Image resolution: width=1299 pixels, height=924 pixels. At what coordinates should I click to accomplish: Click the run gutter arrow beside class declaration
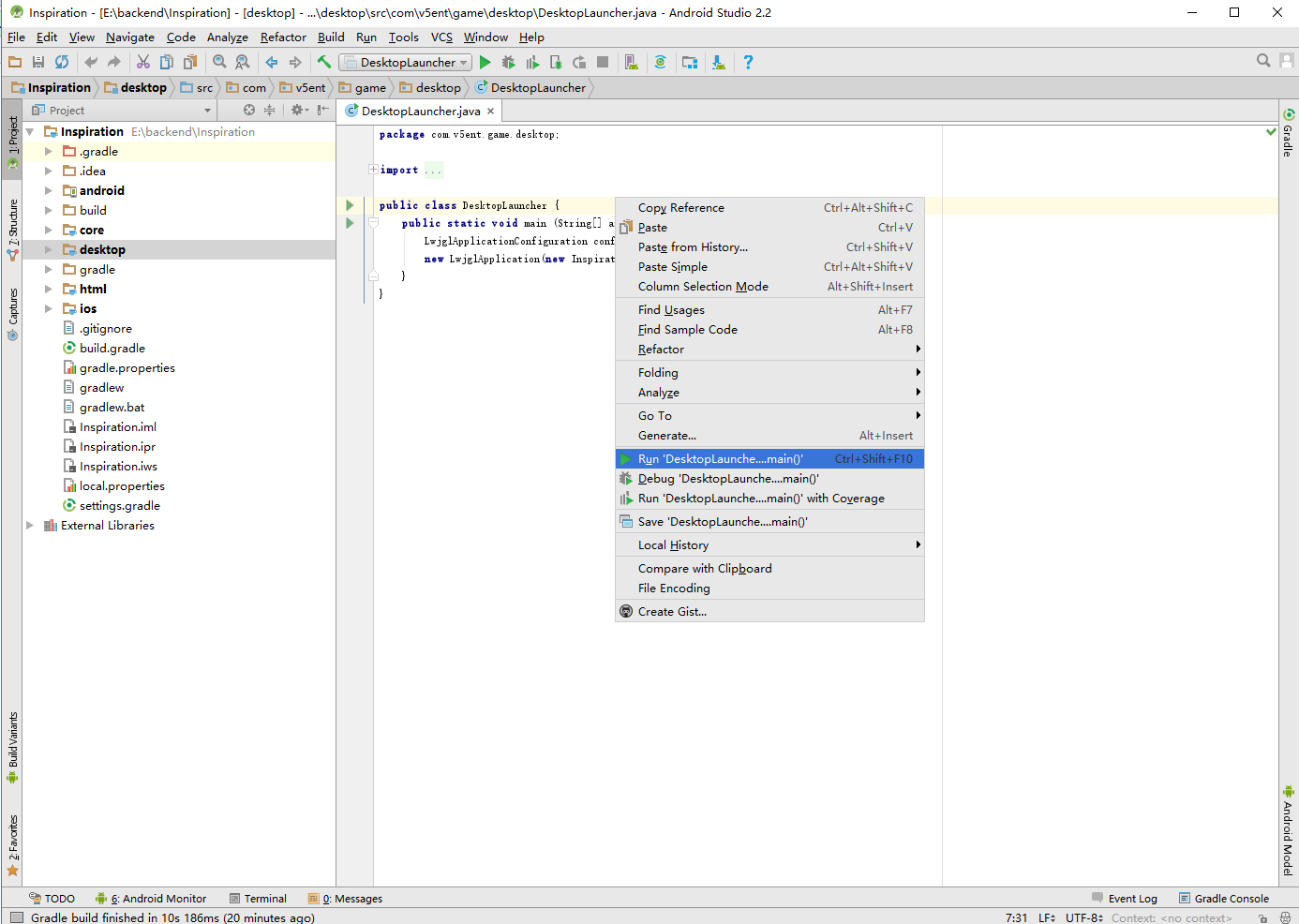(x=350, y=205)
